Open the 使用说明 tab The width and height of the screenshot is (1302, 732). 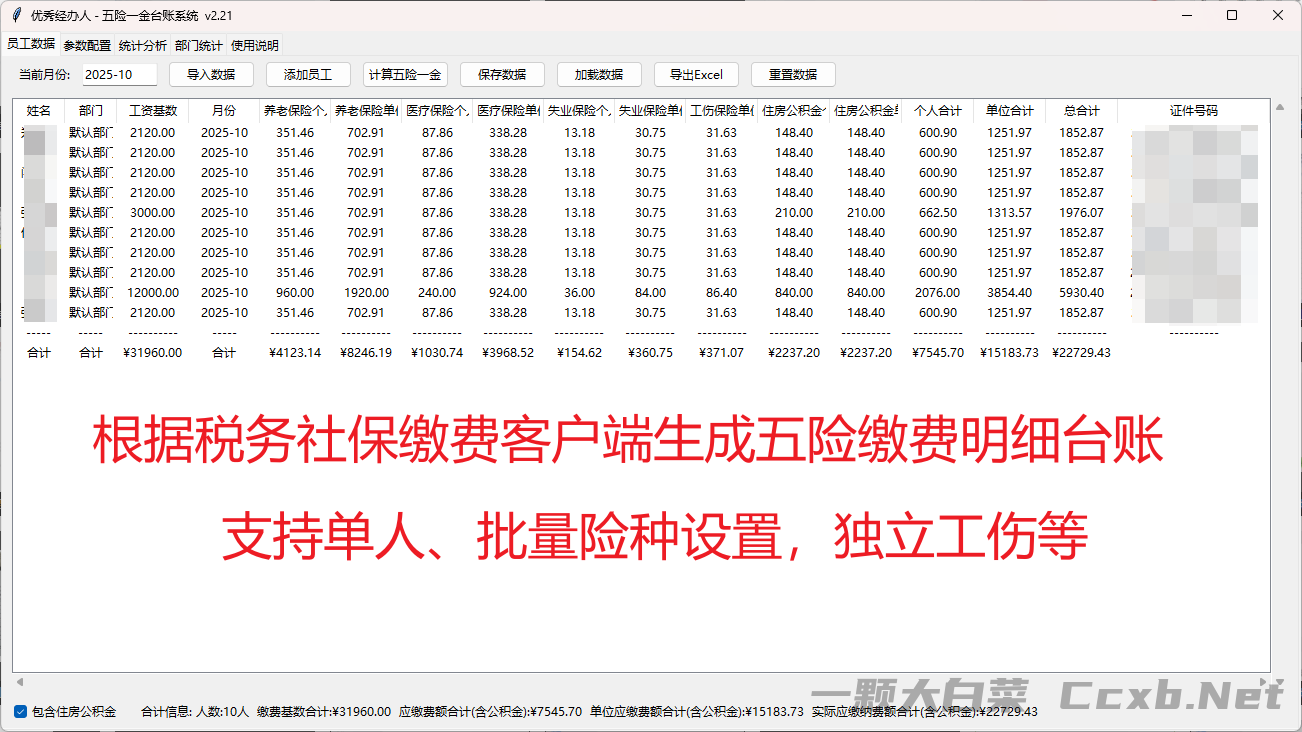pyautogui.click(x=255, y=45)
